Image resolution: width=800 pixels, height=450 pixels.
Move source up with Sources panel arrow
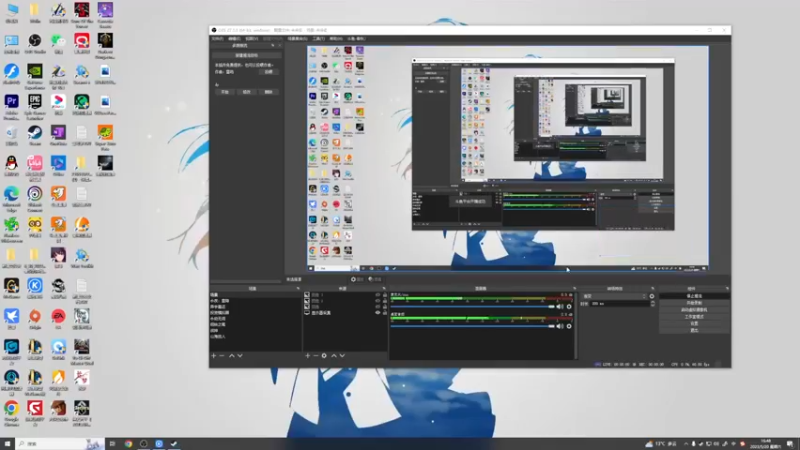[x=334, y=356]
